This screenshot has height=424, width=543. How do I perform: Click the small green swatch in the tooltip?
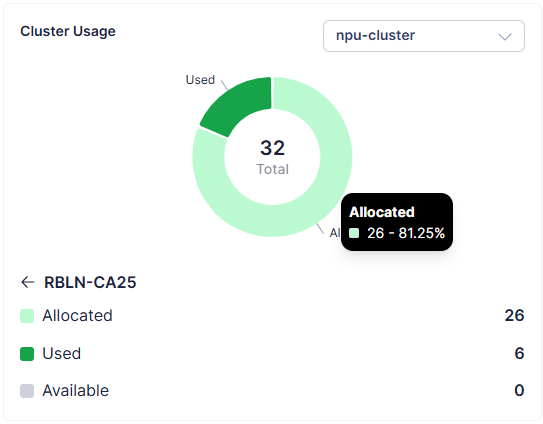(354, 233)
